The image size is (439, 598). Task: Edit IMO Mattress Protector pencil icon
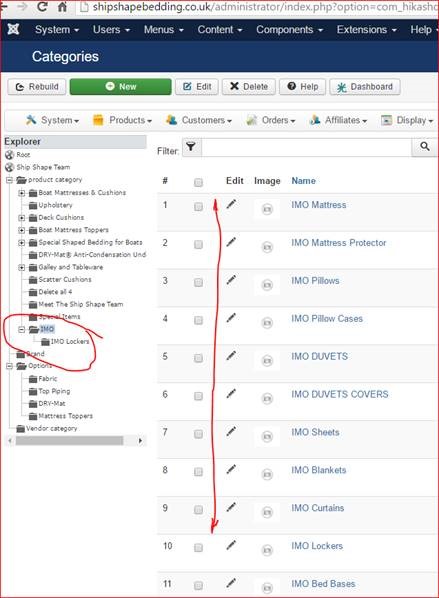231,242
